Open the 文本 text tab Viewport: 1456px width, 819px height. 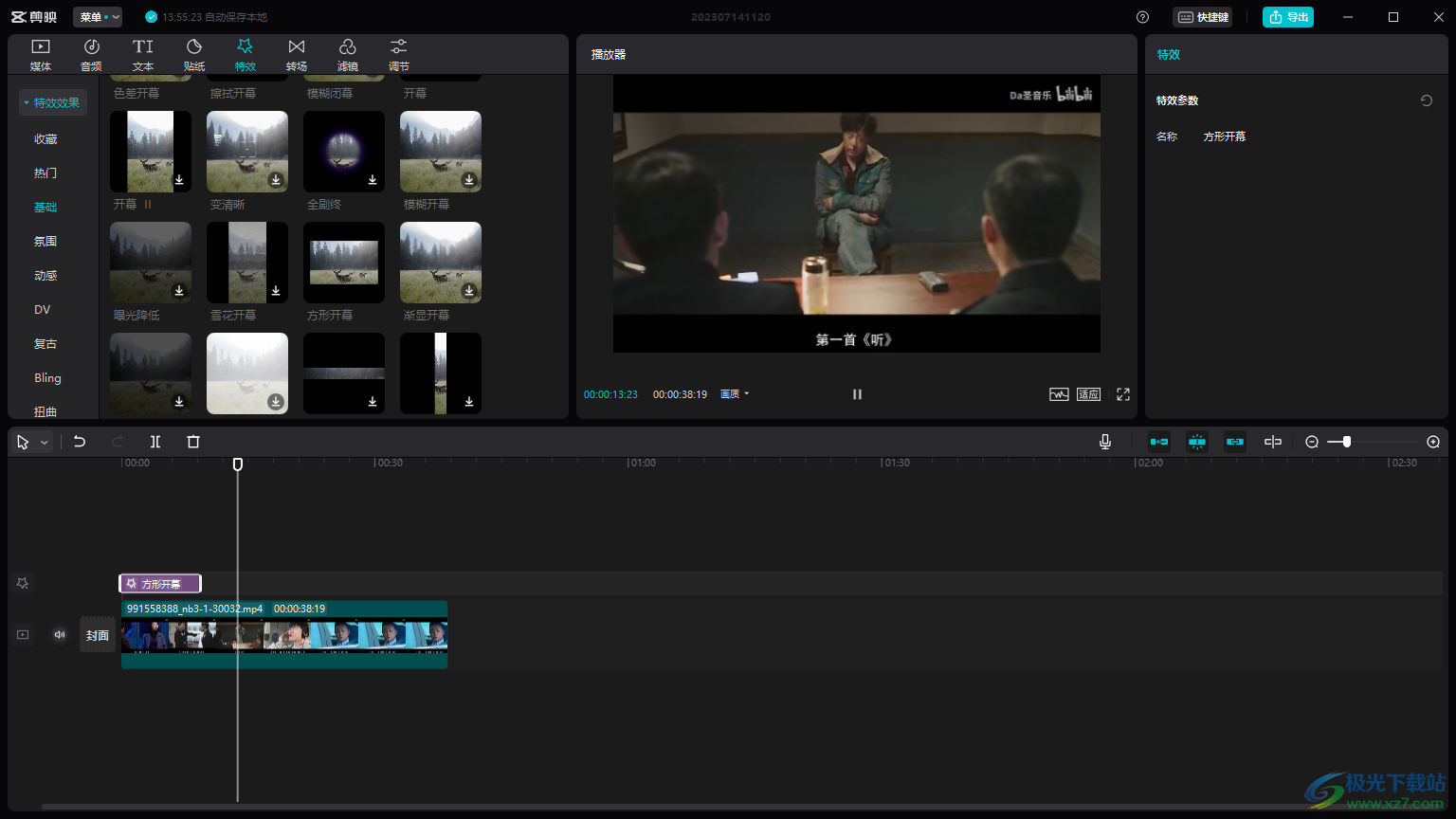[x=143, y=55]
